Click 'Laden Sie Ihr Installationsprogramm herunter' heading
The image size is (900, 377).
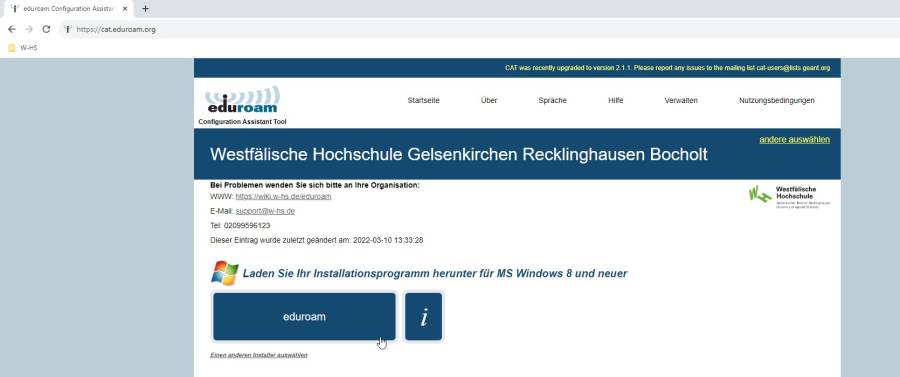(x=435, y=274)
